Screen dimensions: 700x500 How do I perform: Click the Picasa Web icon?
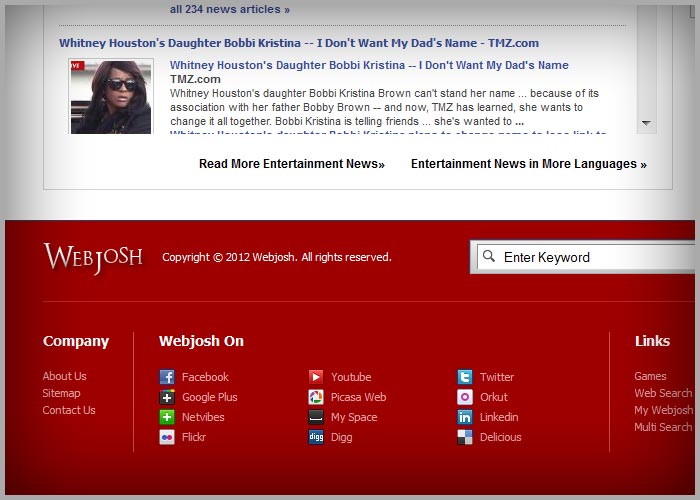tap(316, 397)
